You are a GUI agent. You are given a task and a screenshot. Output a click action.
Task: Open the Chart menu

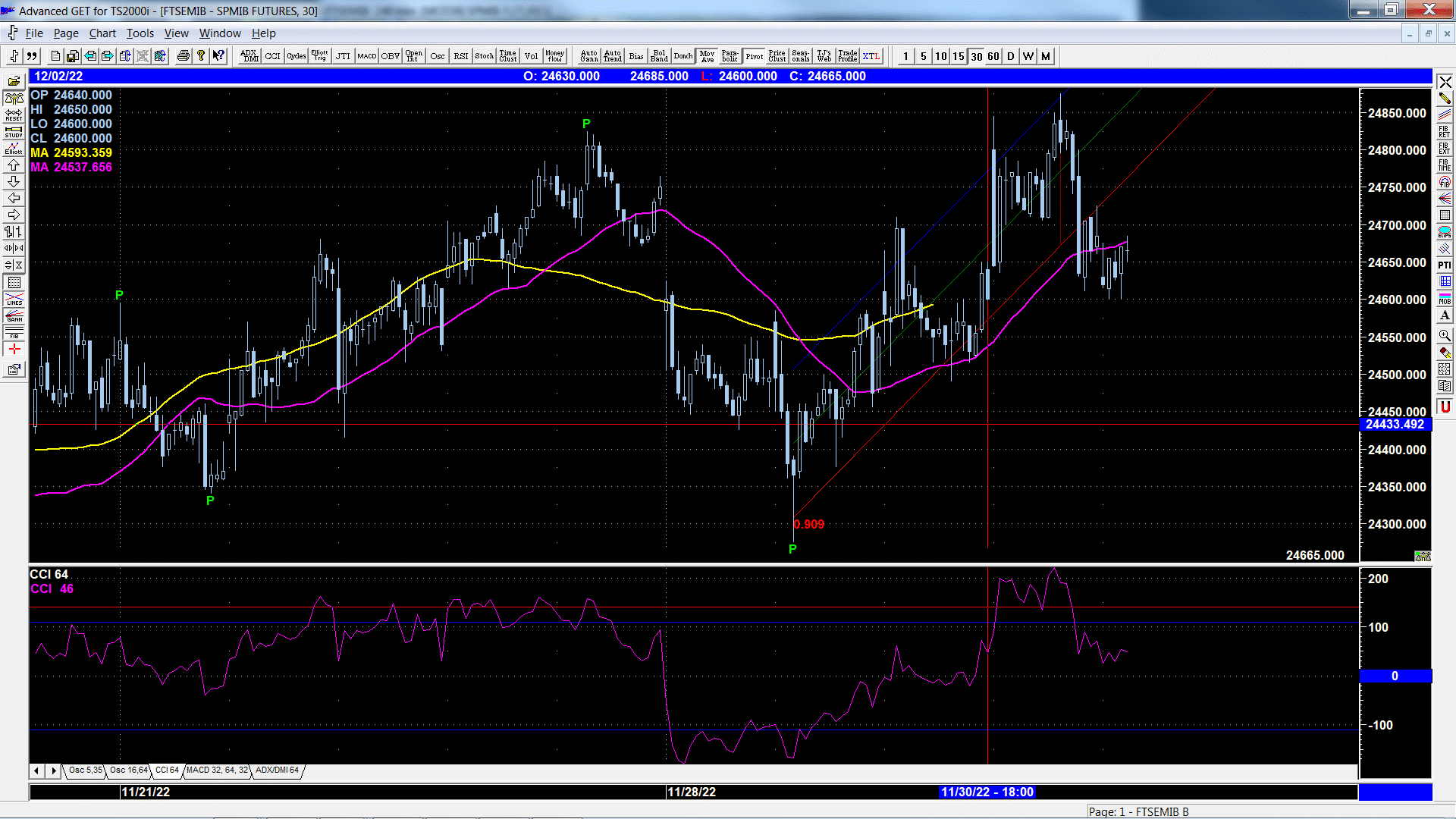click(x=102, y=33)
